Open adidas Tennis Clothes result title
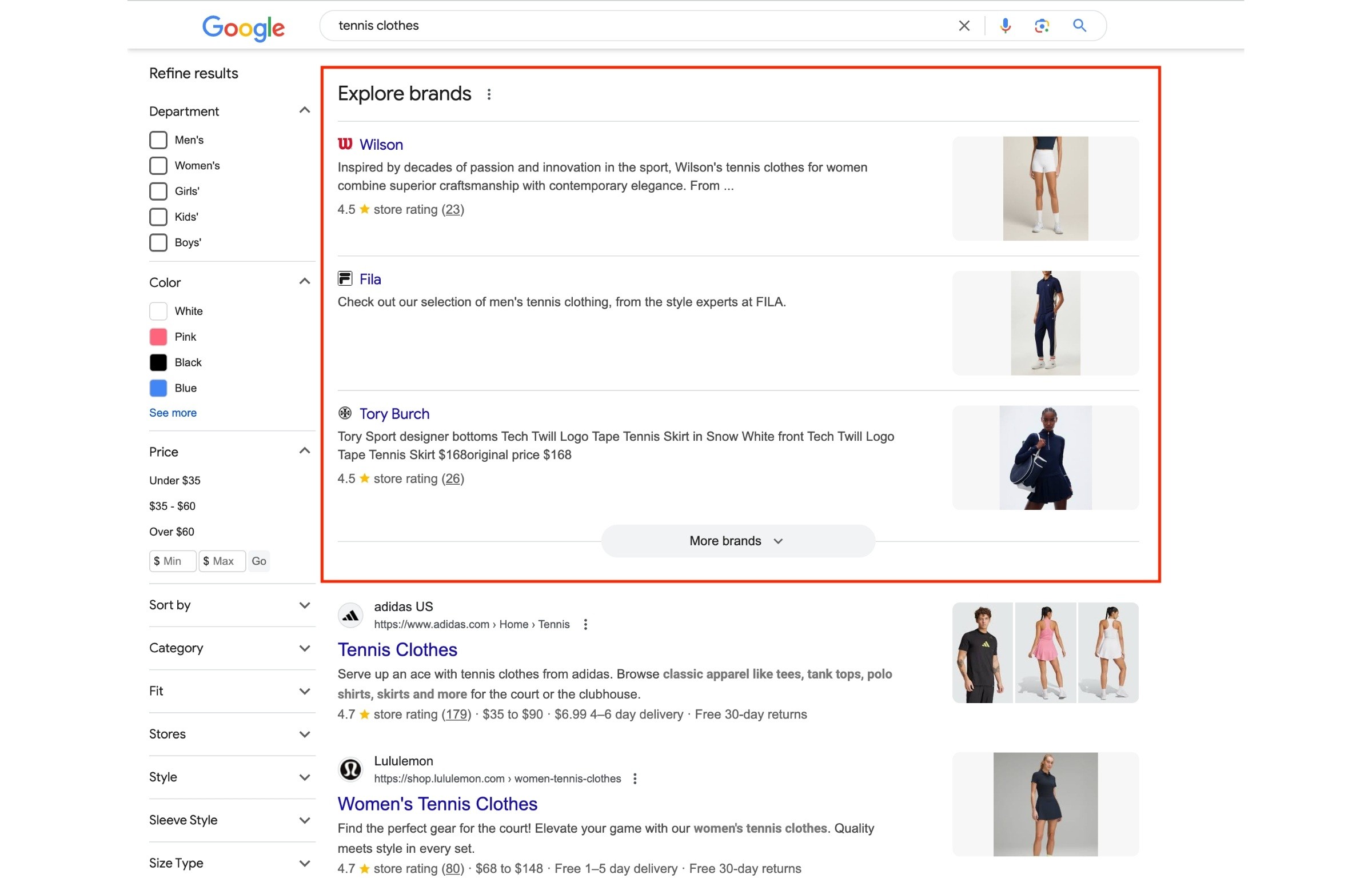This screenshot has width=1372, height=894. pos(397,649)
